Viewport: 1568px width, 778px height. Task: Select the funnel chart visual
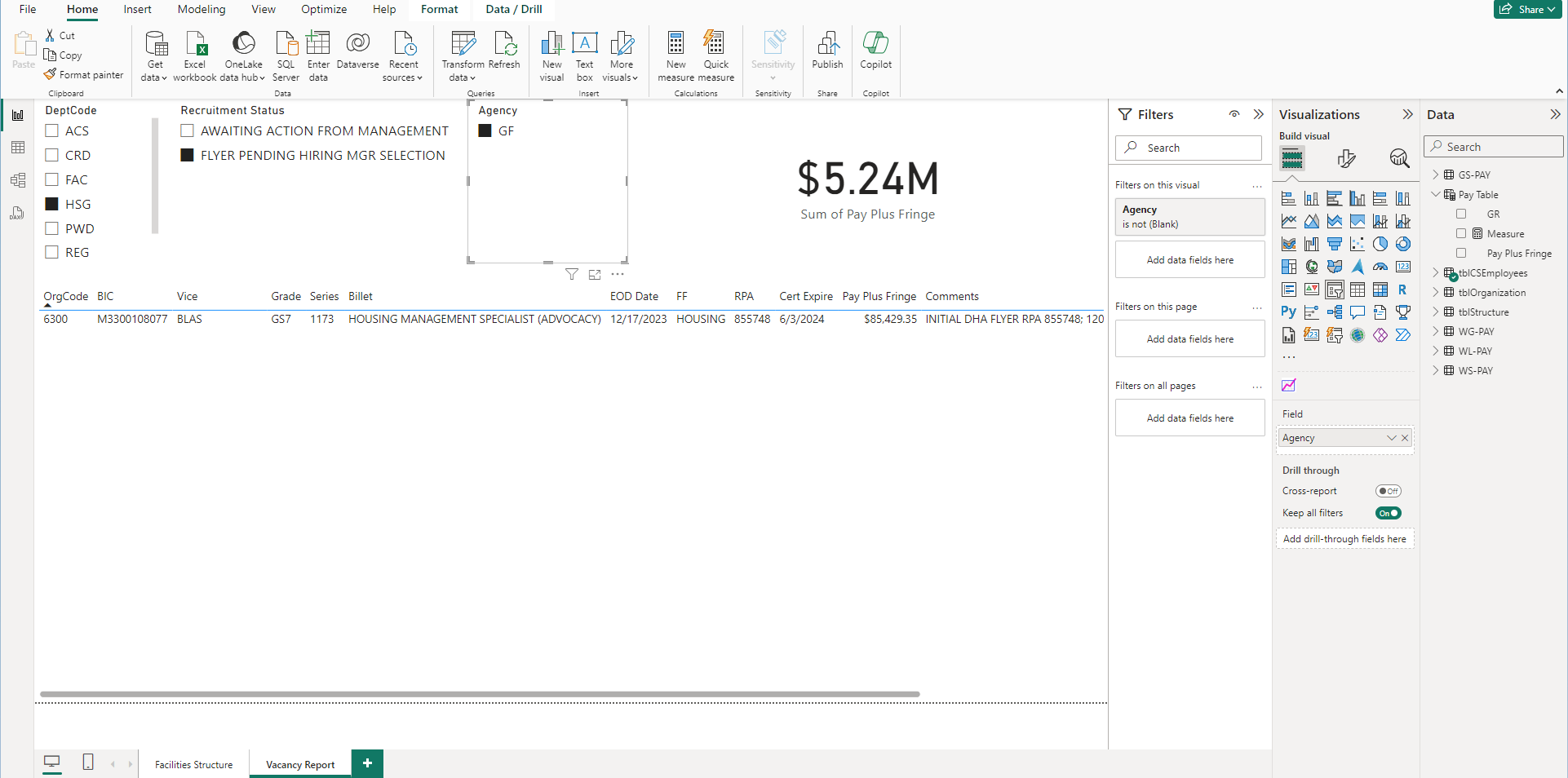click(1334, 244)
